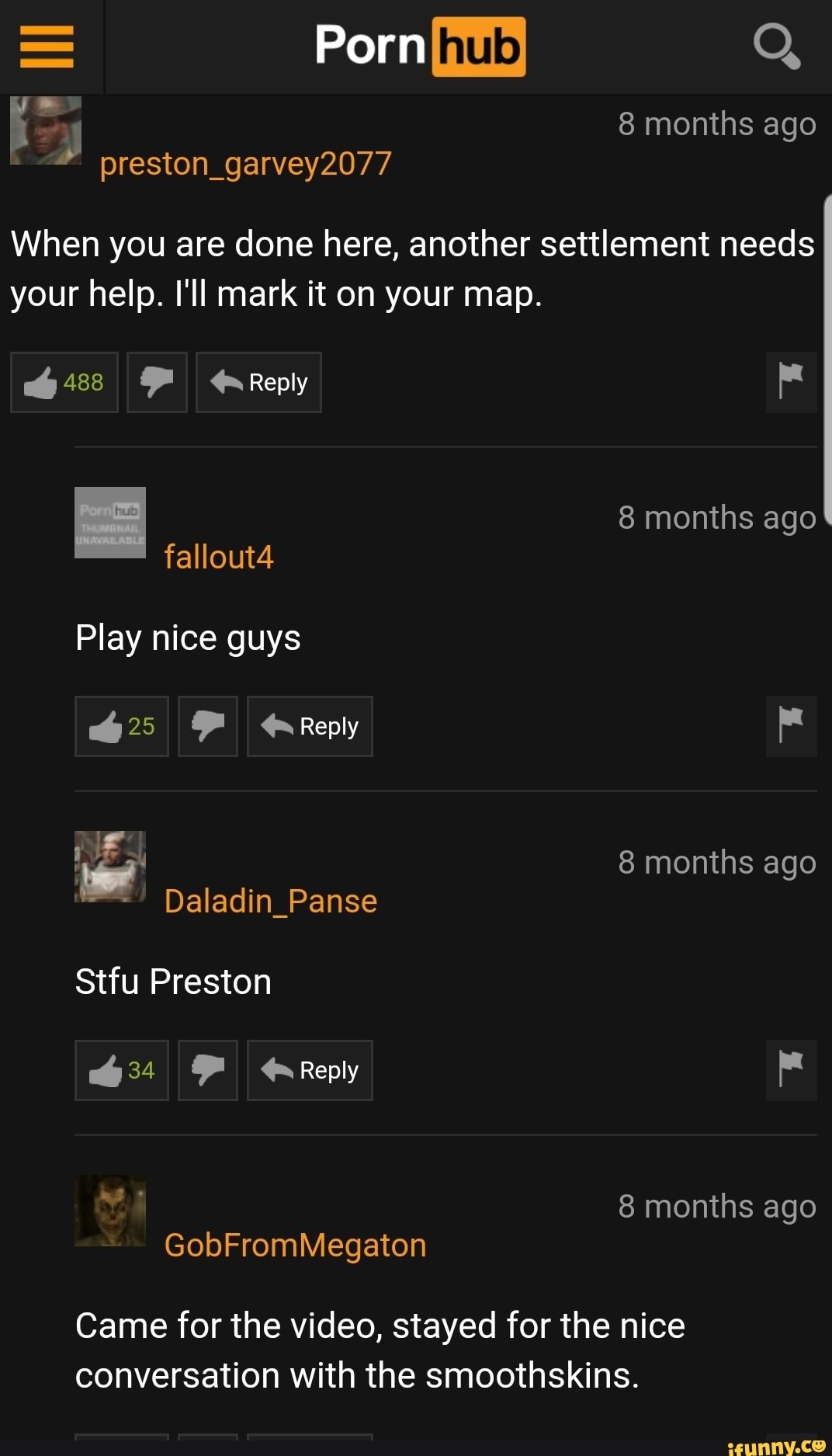Image resolution: width=832 pixels, height=1456 pixels.
Task: Like the "Play nice guys" comment
Action: coord(122,726)
